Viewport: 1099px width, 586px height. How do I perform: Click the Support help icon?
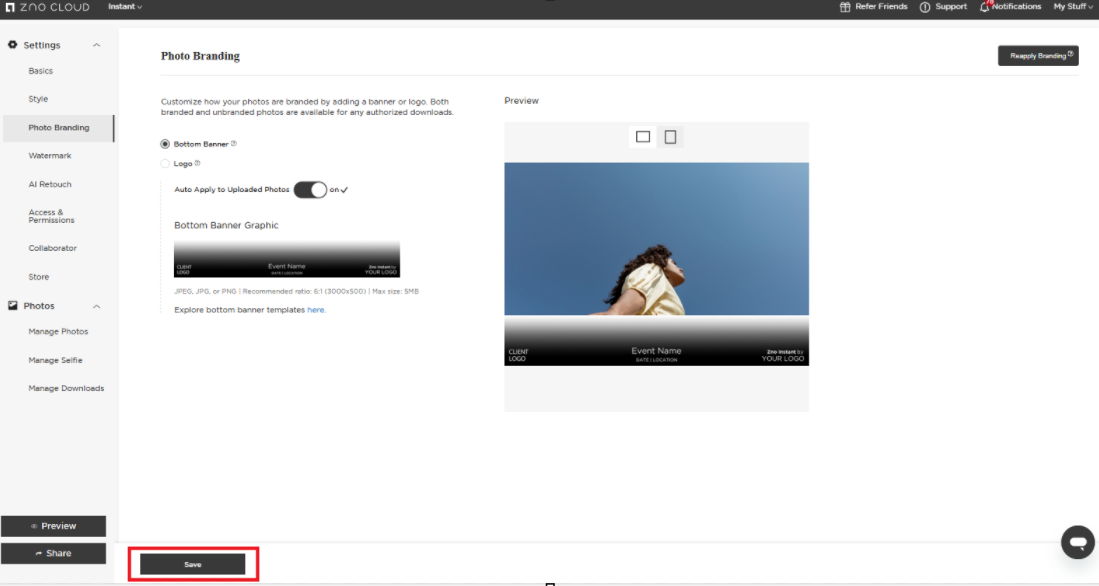coord(925,7)
